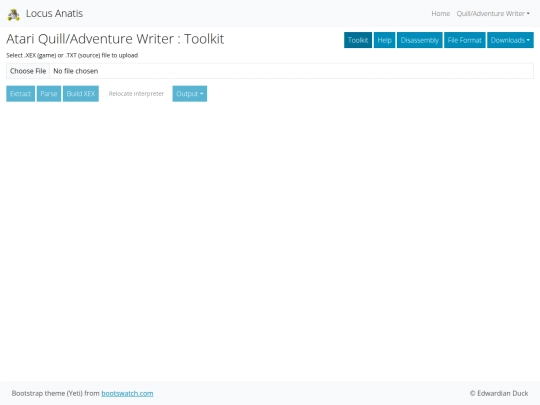
Task: Open the Output dropdown
Action: tap(189, 94)
